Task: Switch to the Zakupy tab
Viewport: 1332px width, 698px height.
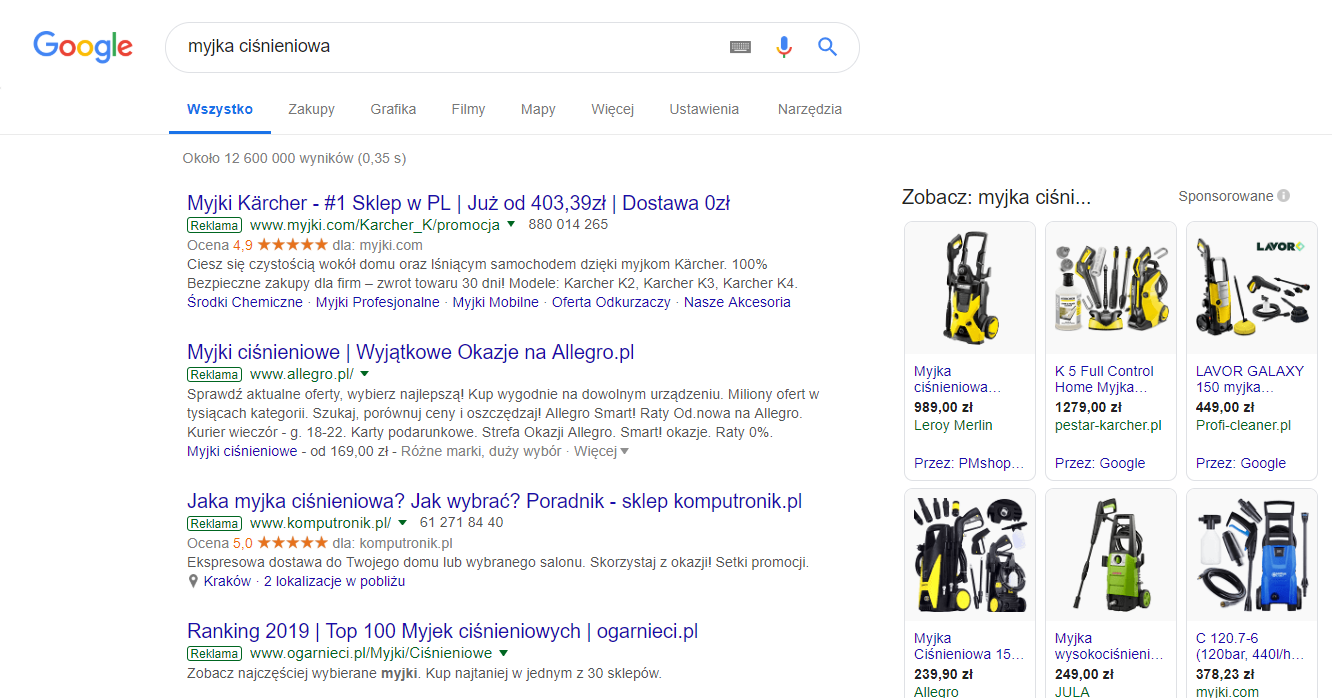Action: coord(311,109)
